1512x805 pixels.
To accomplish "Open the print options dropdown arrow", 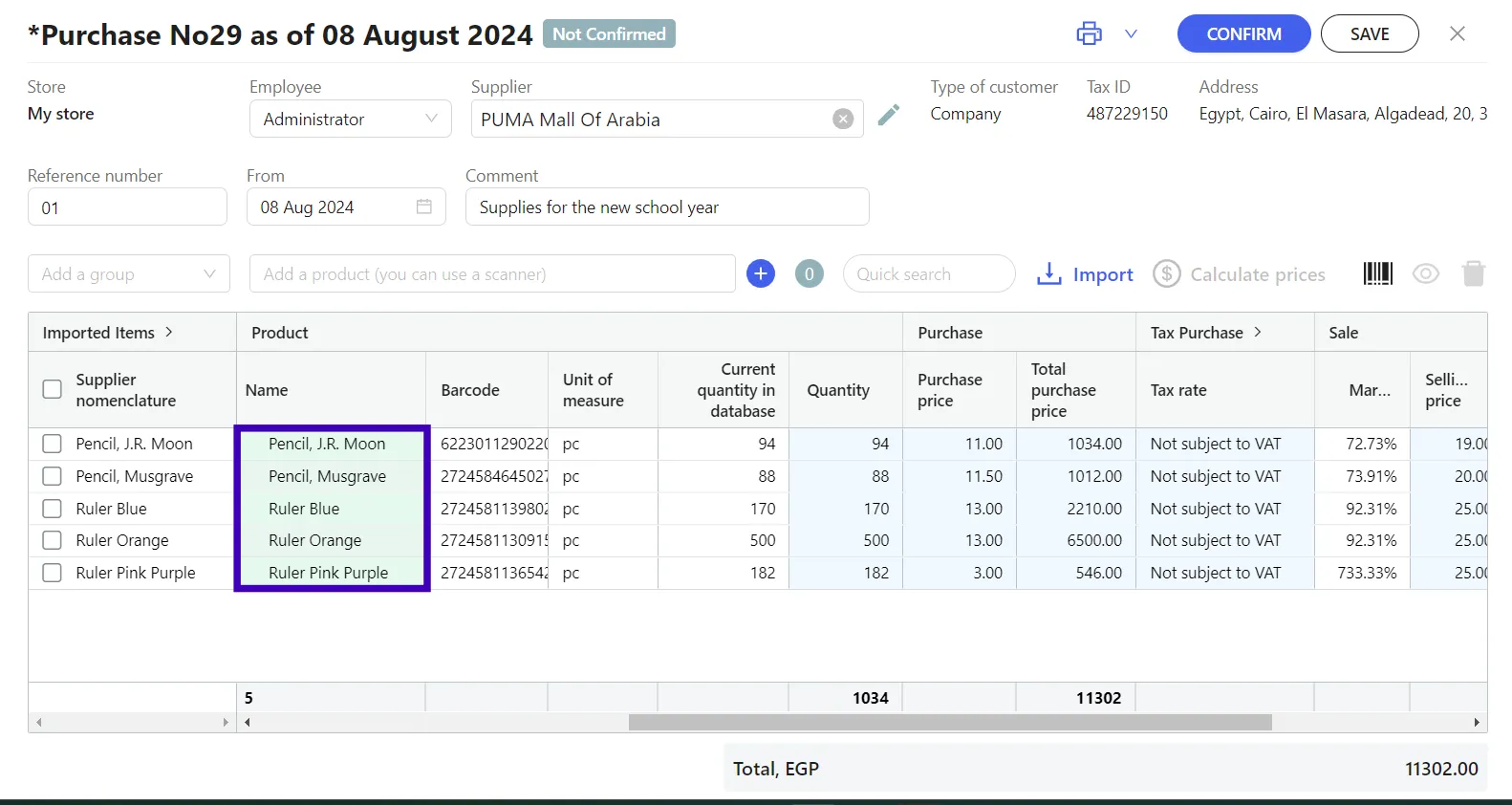I will click(1131, 33).
